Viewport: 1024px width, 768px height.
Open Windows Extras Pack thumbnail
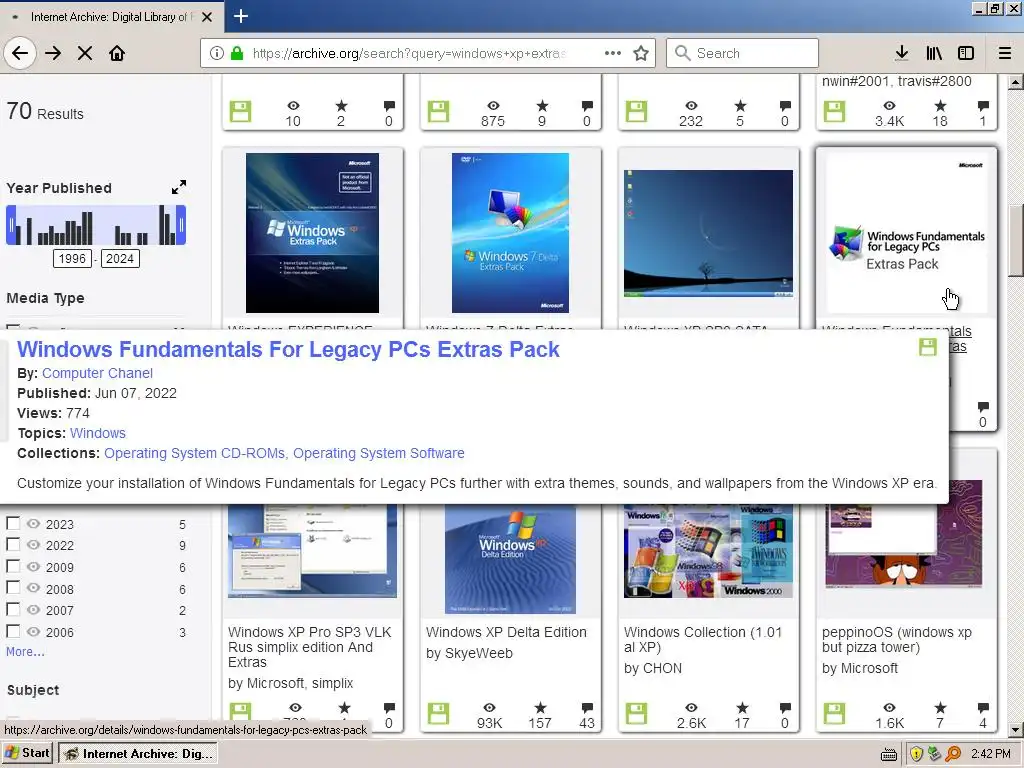tap(312, 233)
